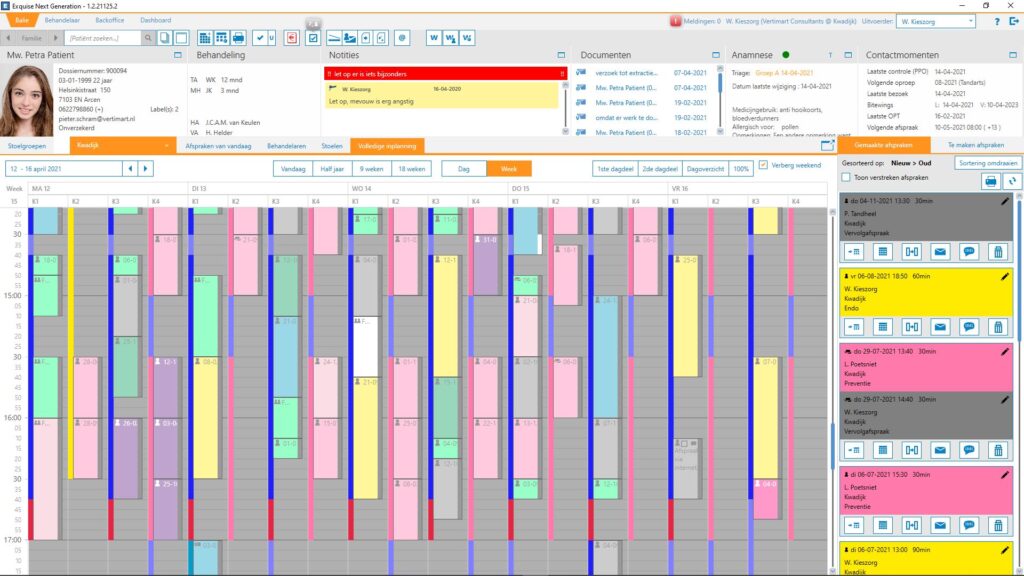The height and width of the screenshot is (576, 1024).
Task: Open the date range 12 - 16 april 2021 field
Action: click(x=64, y=169)
